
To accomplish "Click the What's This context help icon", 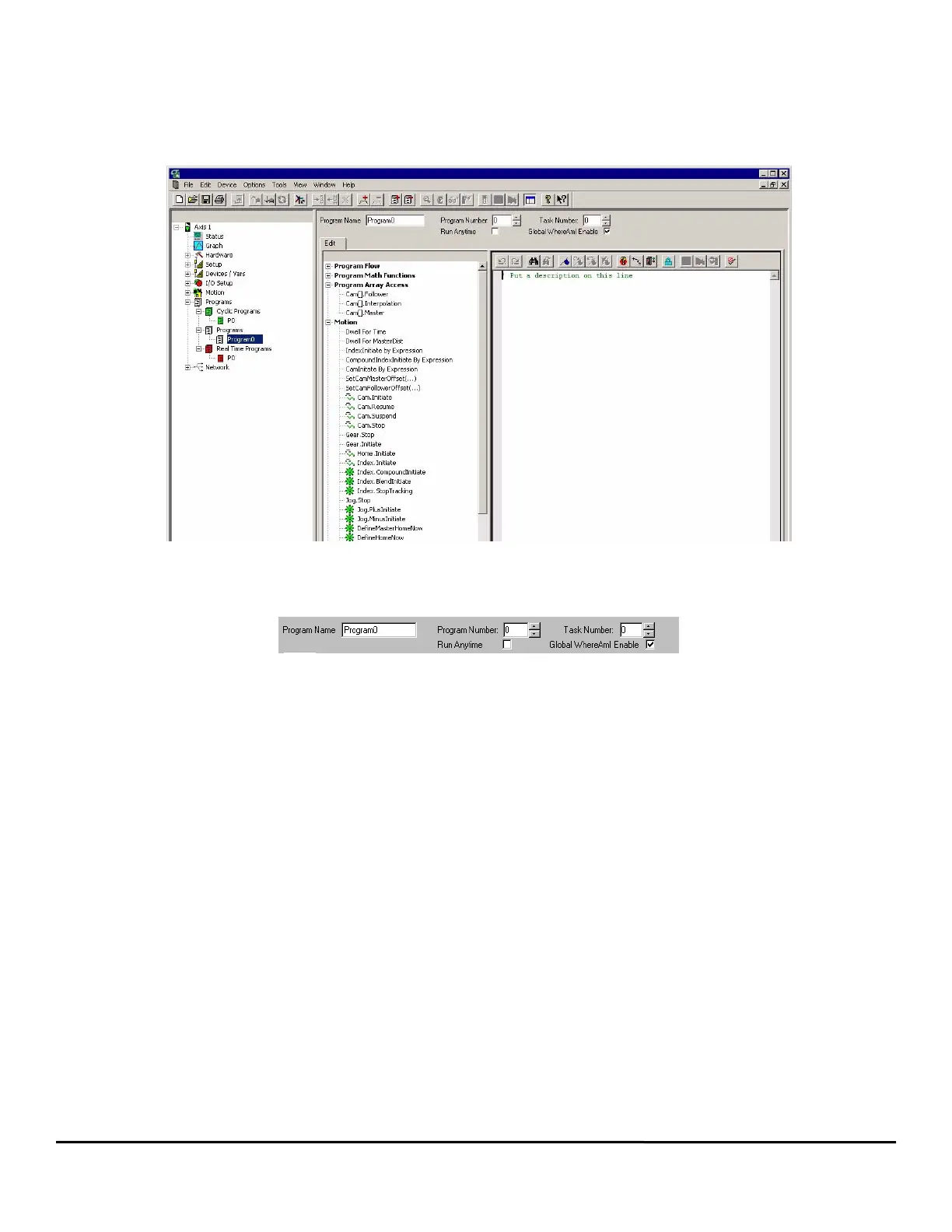I will click(x=562, y=200).
